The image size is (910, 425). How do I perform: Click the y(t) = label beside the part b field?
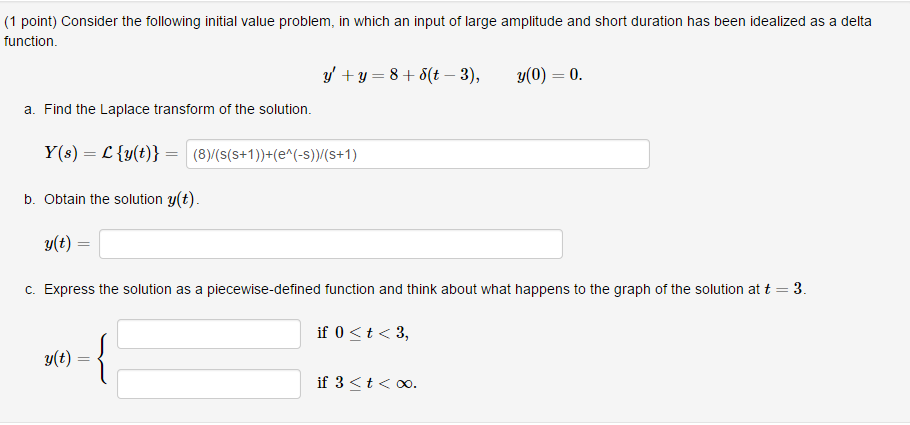[x=67, y=244]
